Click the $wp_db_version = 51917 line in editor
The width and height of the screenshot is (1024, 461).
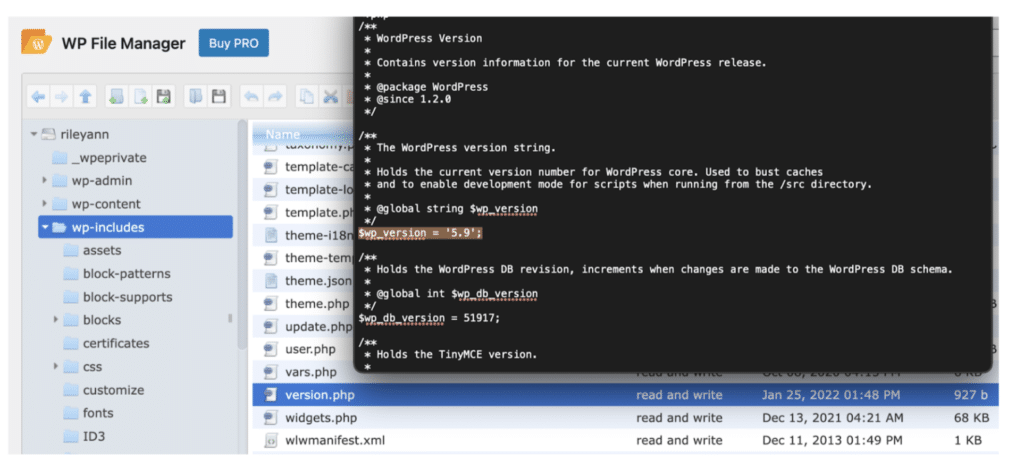point(429,318)
